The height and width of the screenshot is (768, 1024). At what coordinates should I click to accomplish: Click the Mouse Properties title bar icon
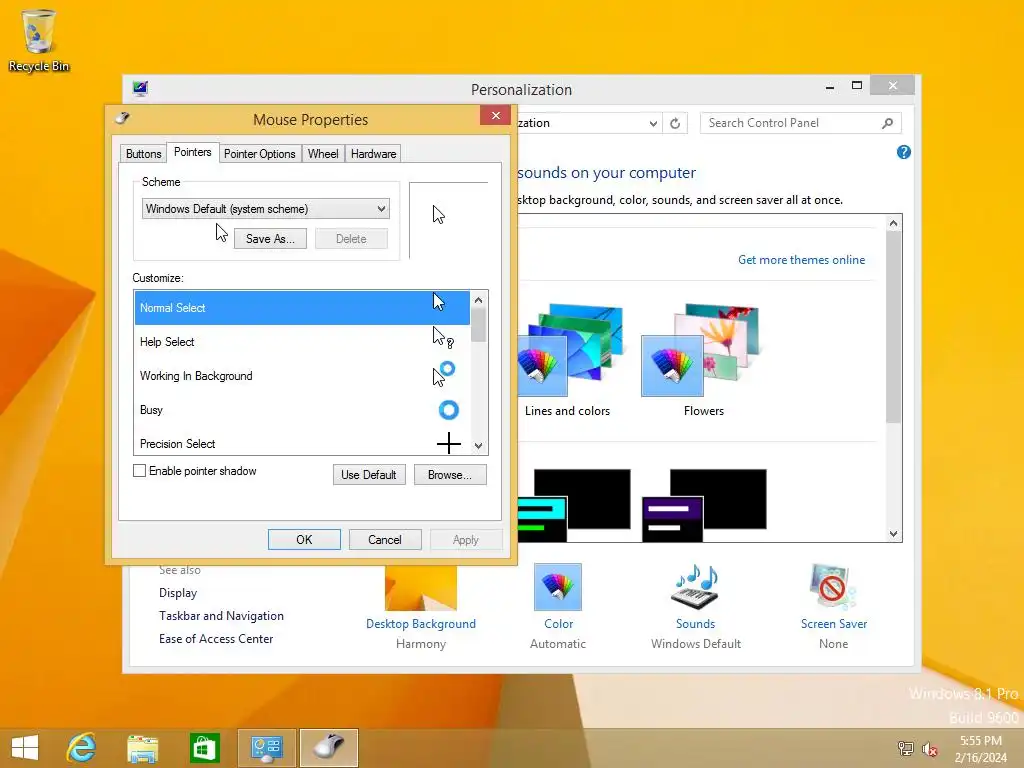pyautogui.click(x=122, y=118)
